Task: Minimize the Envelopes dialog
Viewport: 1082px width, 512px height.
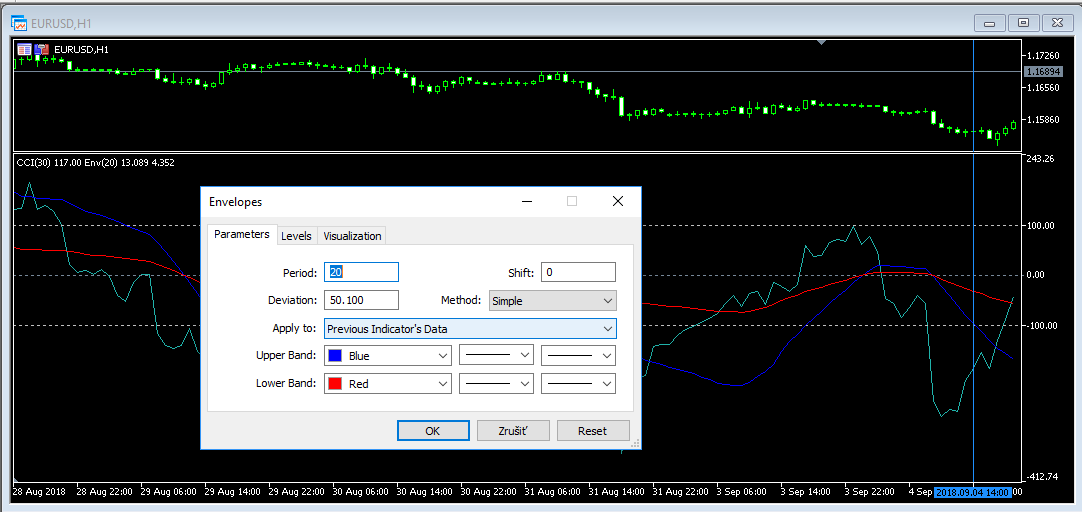Action: coord(527,201)
